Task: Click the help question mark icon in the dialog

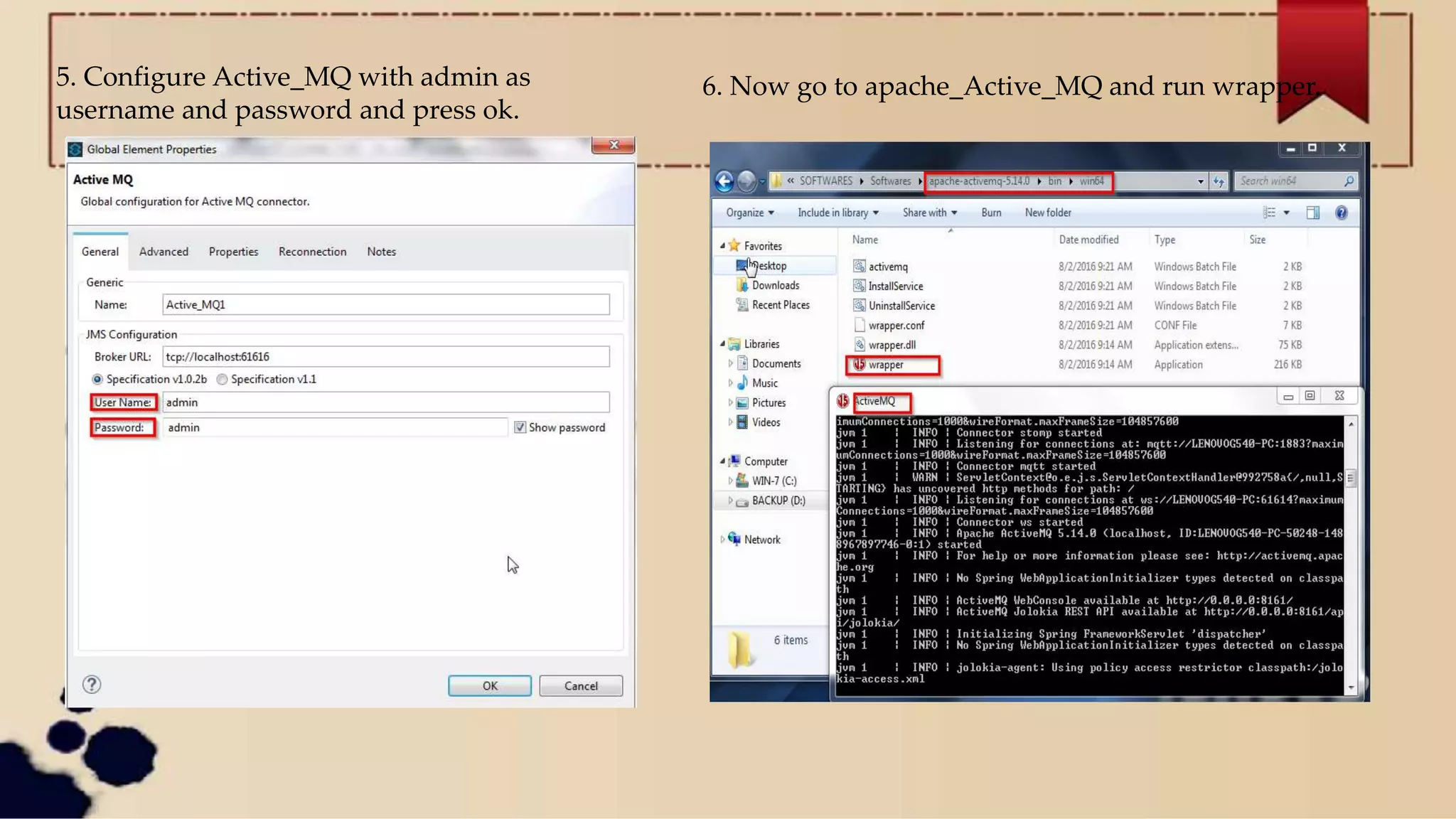Action: click(92, 685)
